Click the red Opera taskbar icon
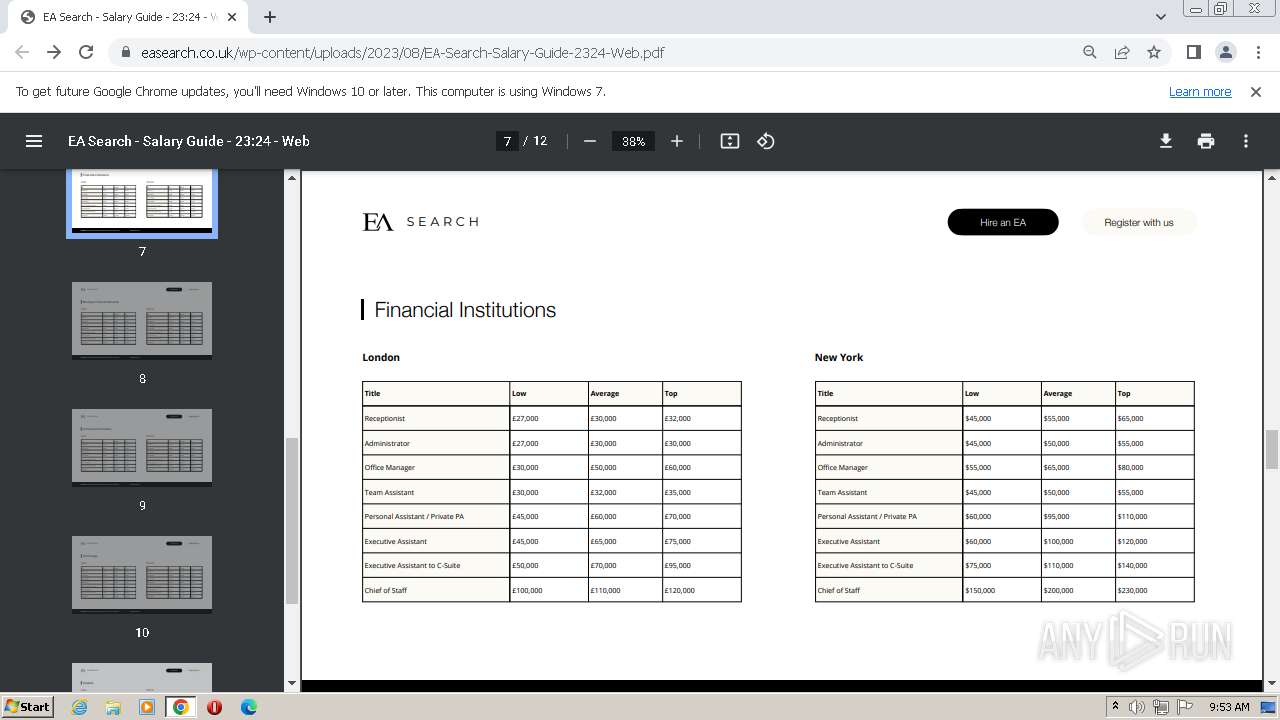The width and height of the screenshot is (1280, 720). tap(214, 707)
